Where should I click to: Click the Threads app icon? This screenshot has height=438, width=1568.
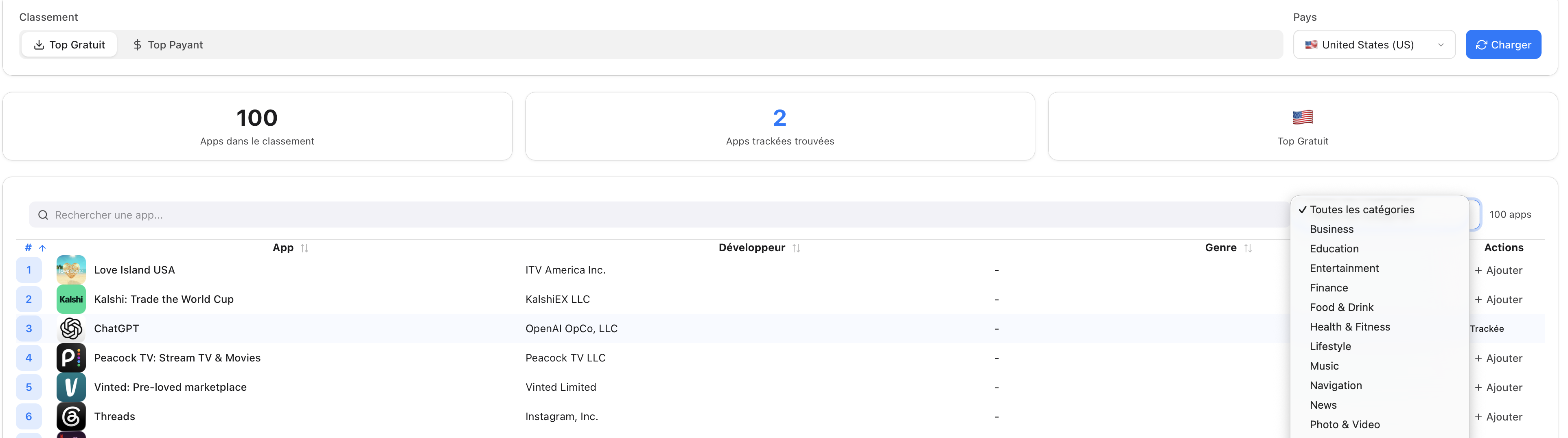pyautogui.click(x=71, y=416)
